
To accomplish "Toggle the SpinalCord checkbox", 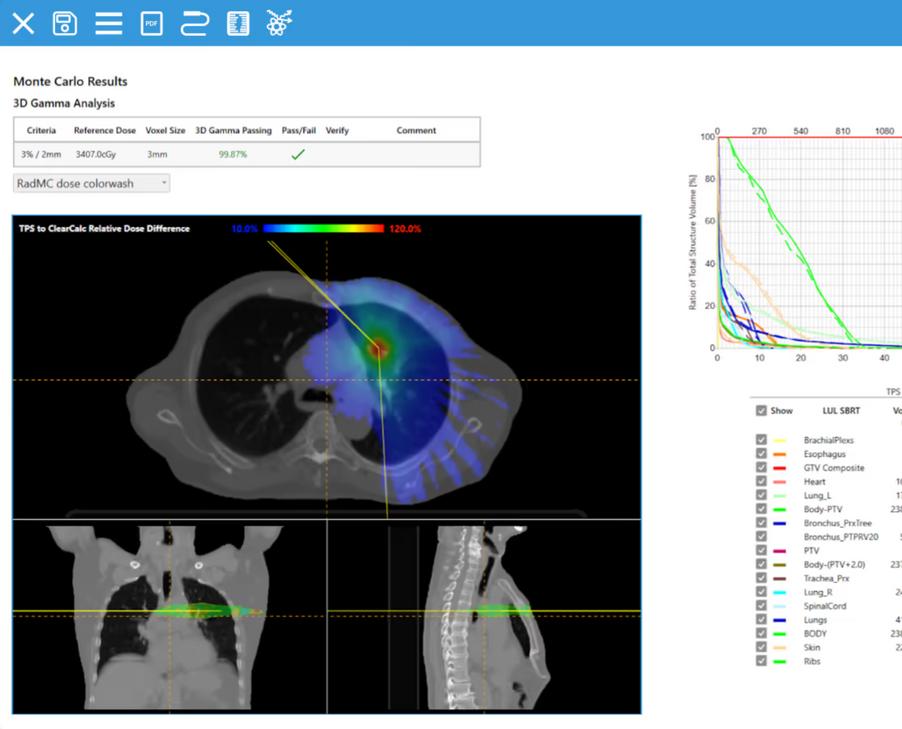I will pos(761,605).
